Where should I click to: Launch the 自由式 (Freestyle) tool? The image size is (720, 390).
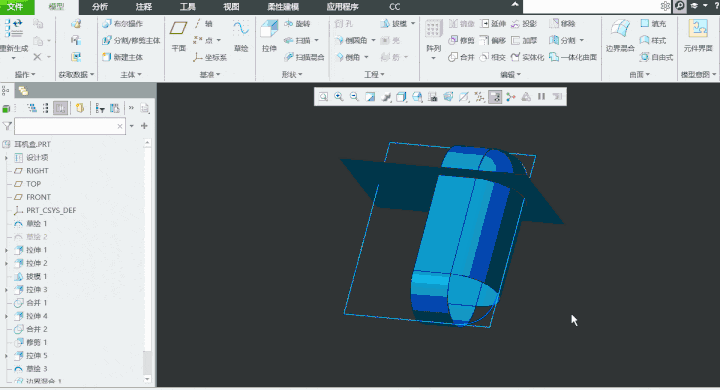tap(657, 57)
